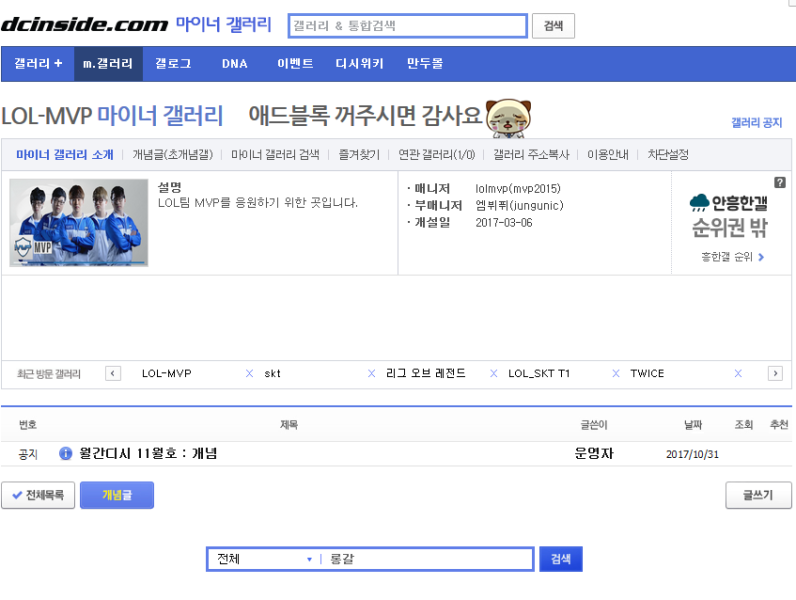Screen dimensions: 796x600
Task: Click manager lolmvp(mvp2015)
Action: coord(518,189)
